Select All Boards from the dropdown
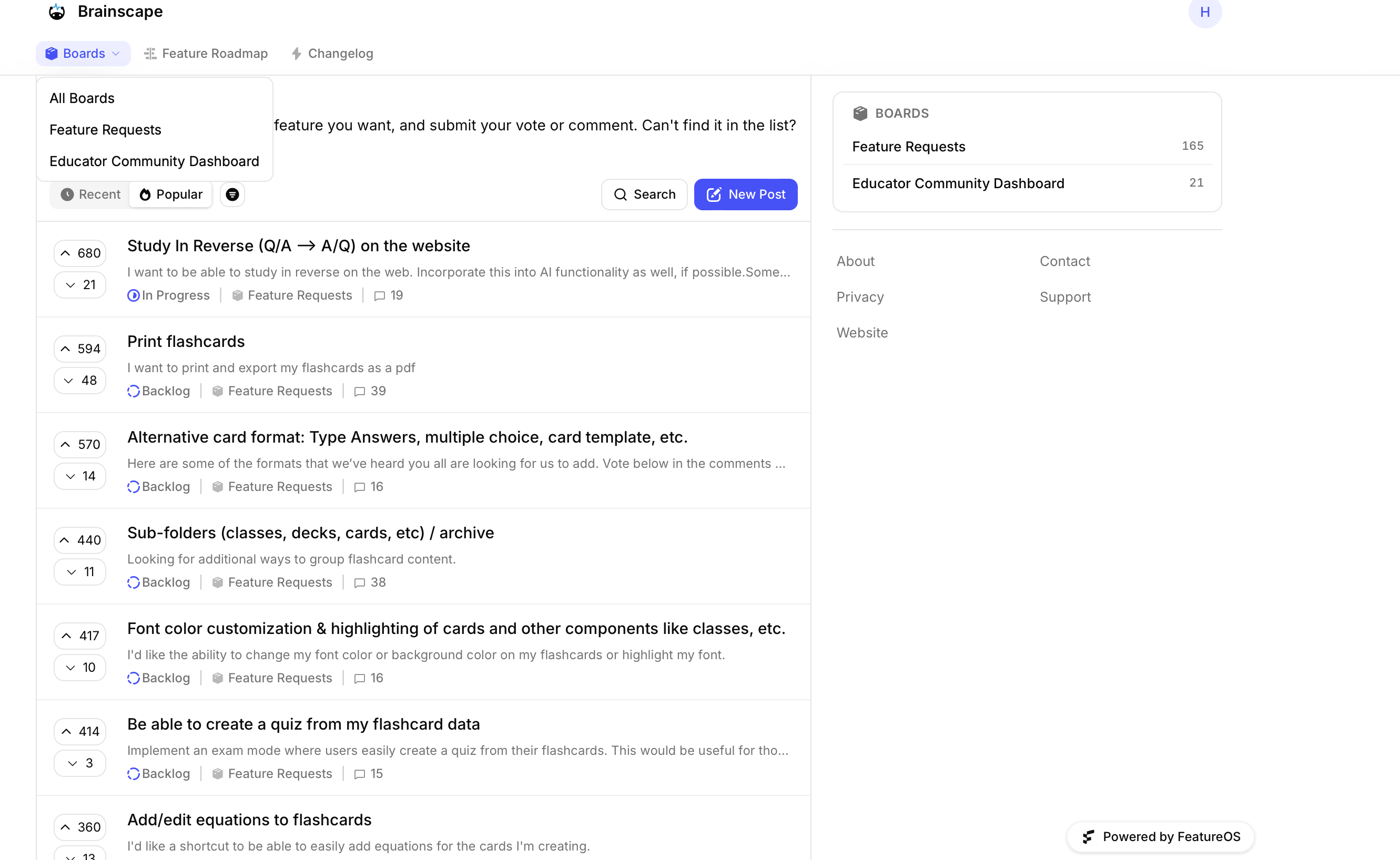 tap(82, 98)
